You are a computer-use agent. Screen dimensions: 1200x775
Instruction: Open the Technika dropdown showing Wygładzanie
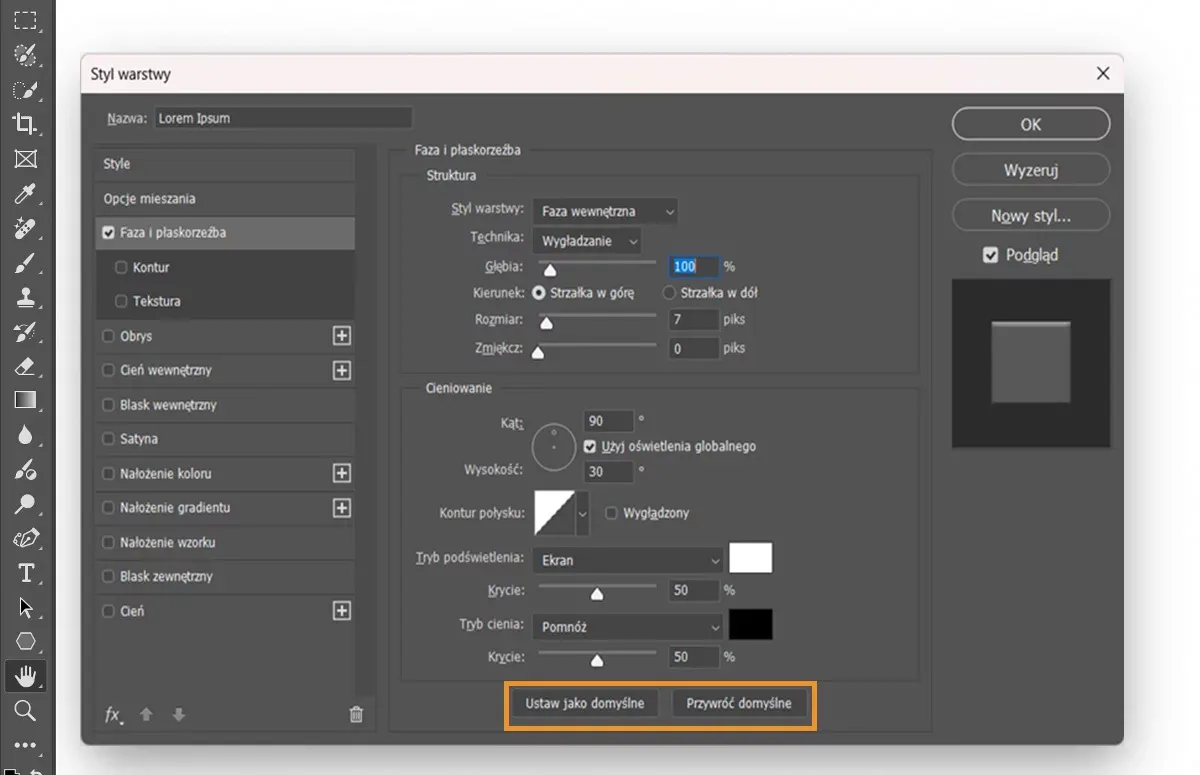(587, 241)
